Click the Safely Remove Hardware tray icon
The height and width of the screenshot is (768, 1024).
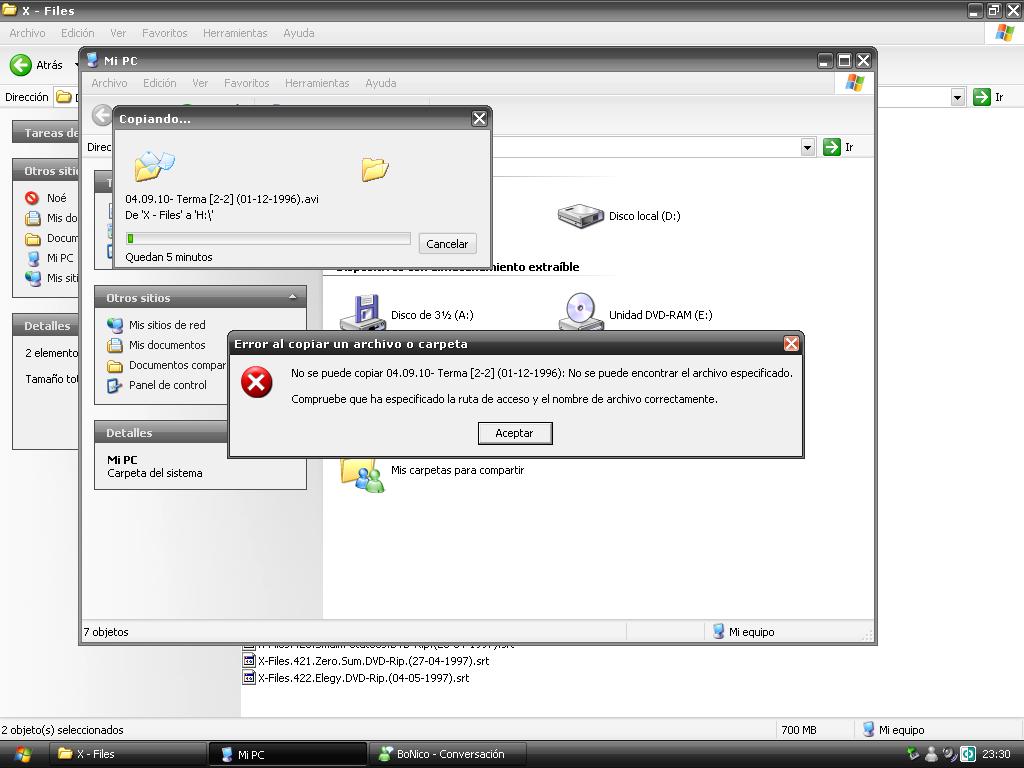pyautogui.click(x=914, y=754)
